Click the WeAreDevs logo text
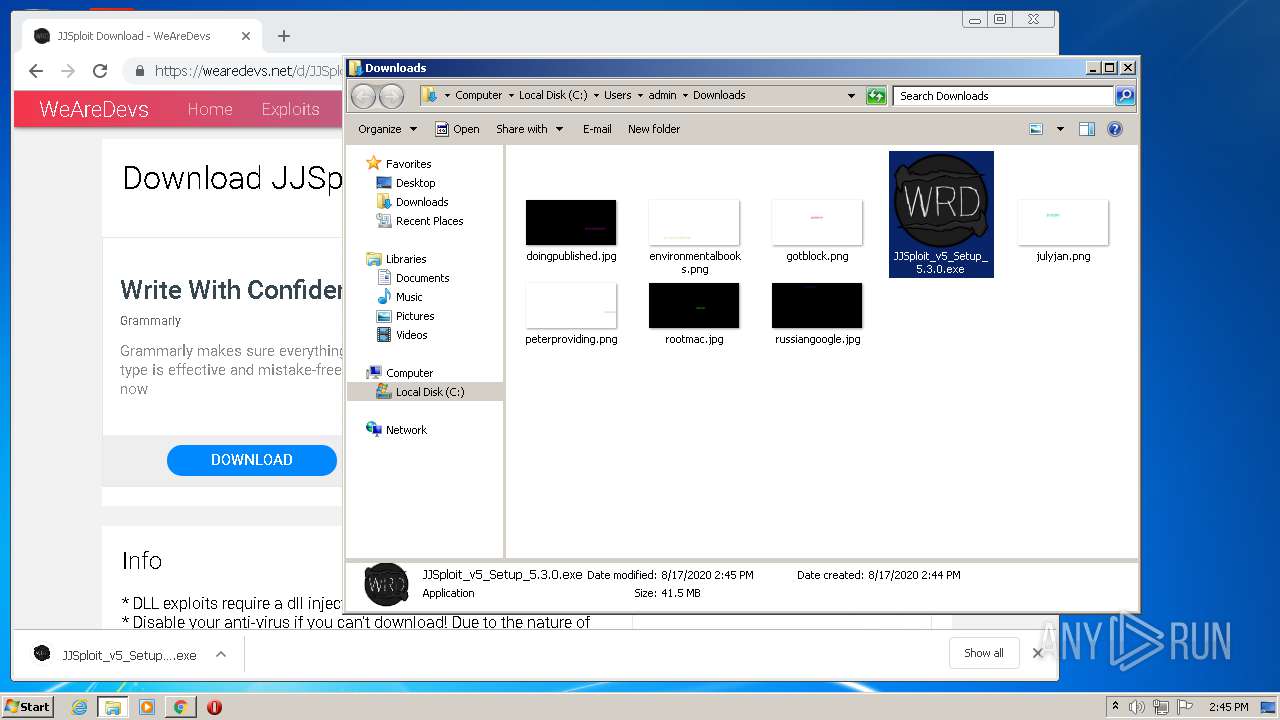1280x720 pixels. [94, 109]
